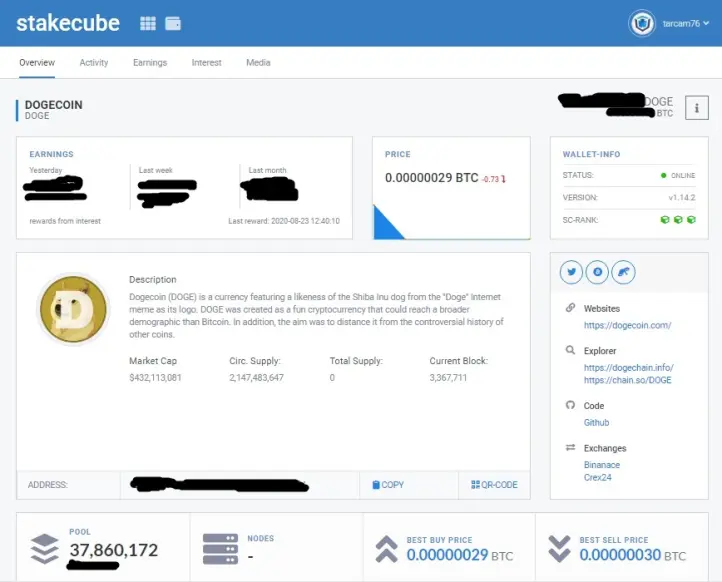Click the Nodes server icon
This screenshot has height=582, width=722.
tap(221, 549)
